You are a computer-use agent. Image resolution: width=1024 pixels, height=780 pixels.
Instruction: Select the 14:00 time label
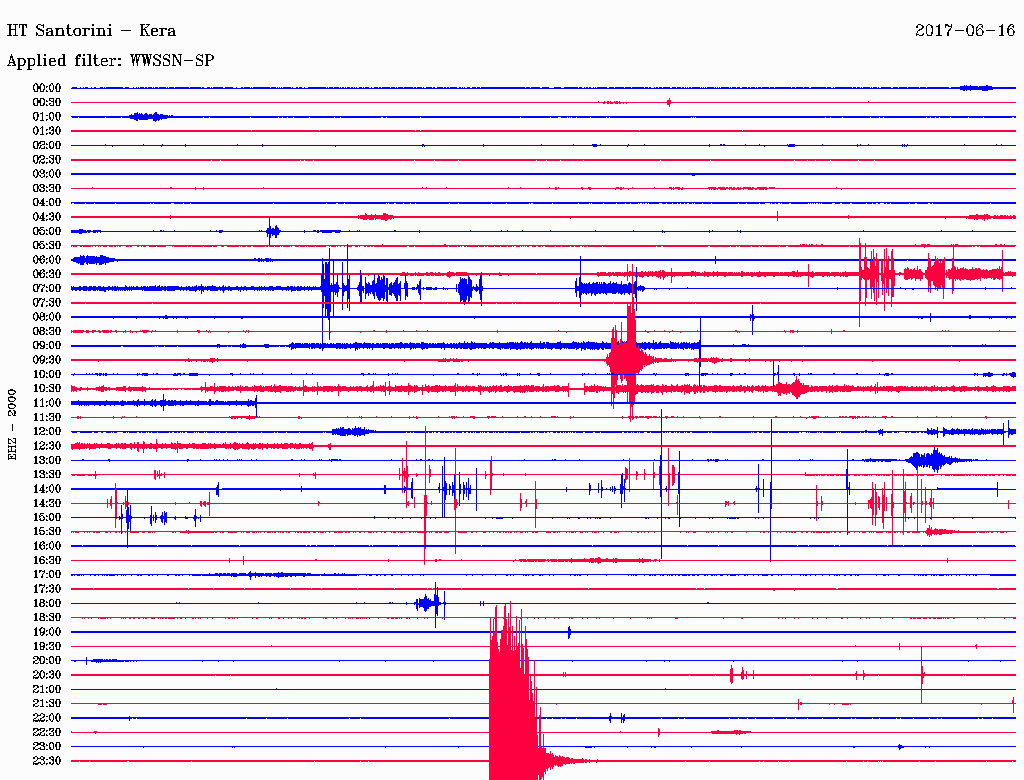(47, 489)
